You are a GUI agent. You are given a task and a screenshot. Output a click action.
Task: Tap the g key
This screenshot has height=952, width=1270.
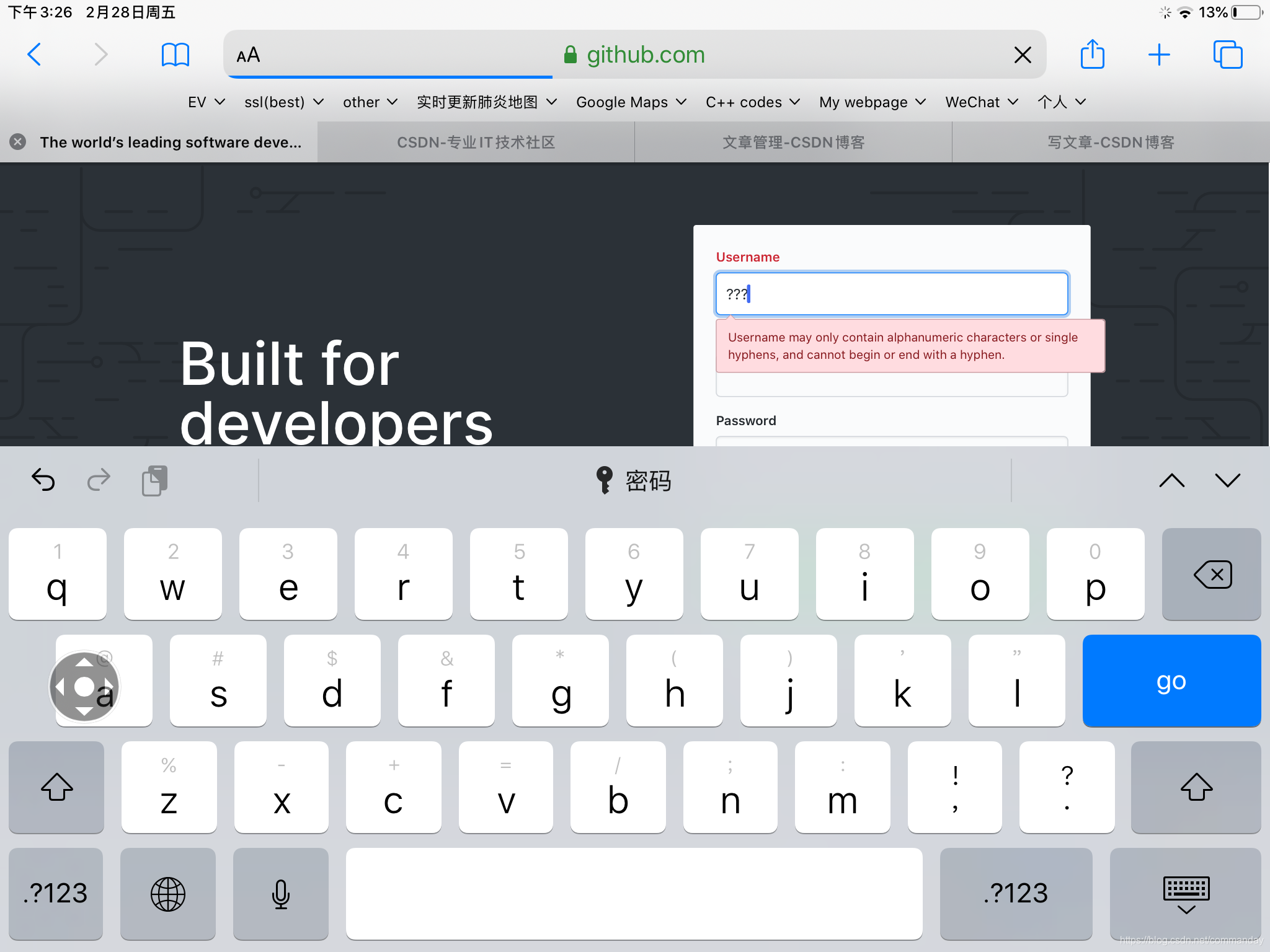(561, 681)
